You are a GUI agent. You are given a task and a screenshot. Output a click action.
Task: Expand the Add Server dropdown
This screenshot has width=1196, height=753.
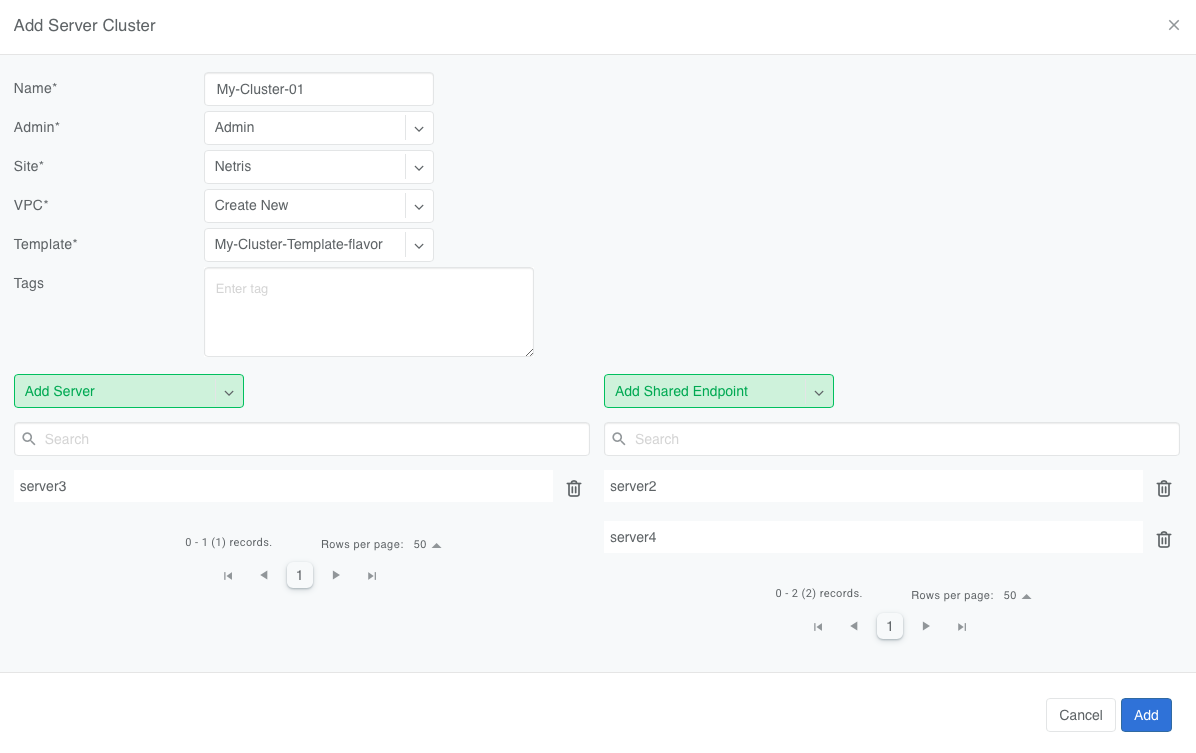pos(229,391)
